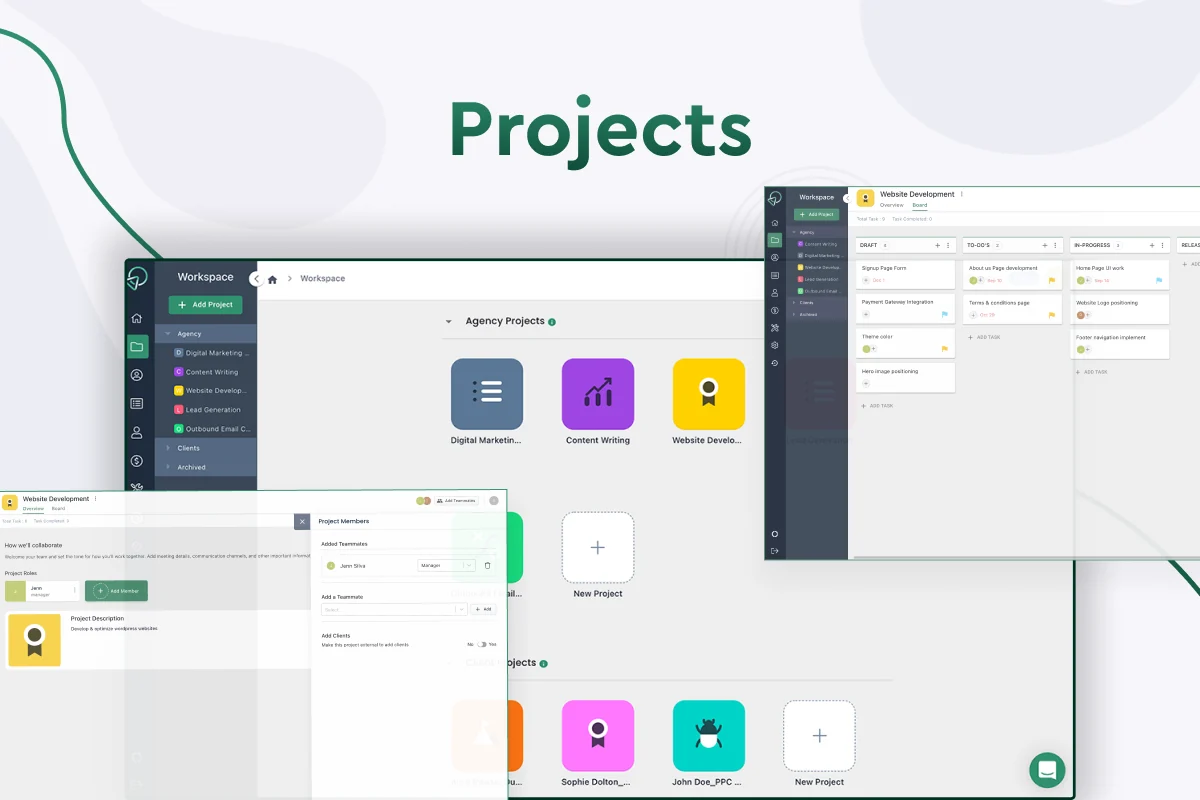The width and height of the screenshot is (1200, 800).
Task: Toggle the Add Clients No/Yes switch
Action: [x=481, y=644]
